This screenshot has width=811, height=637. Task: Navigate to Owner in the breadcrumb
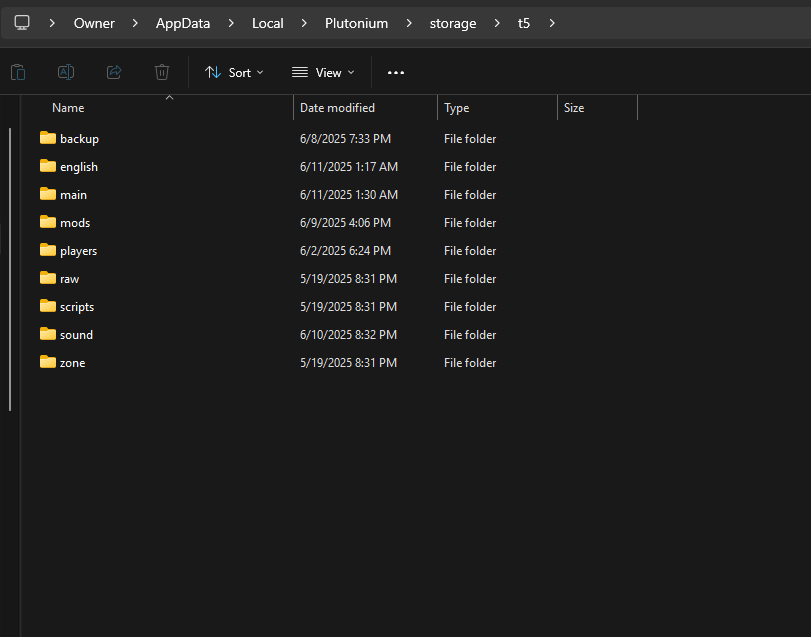[x=94, y=23]
